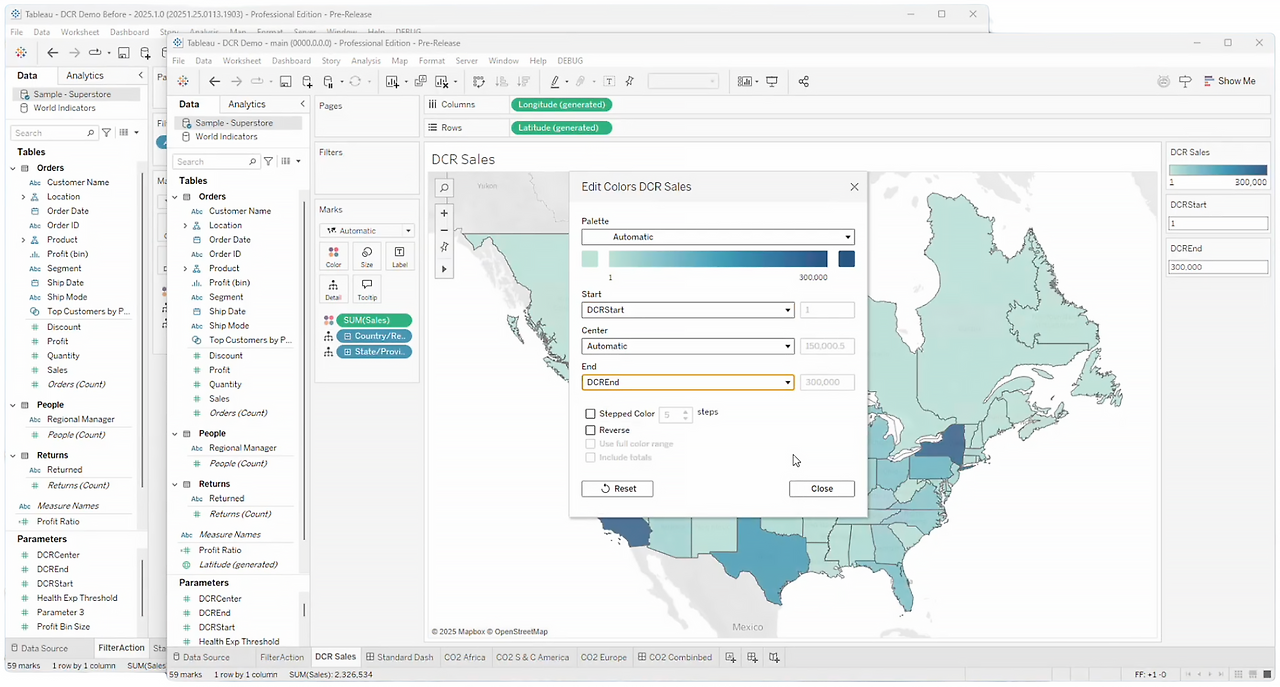1280x687 pixels.
Task: Expand the Location field in front Data pane
Action: tap(185, 225)
